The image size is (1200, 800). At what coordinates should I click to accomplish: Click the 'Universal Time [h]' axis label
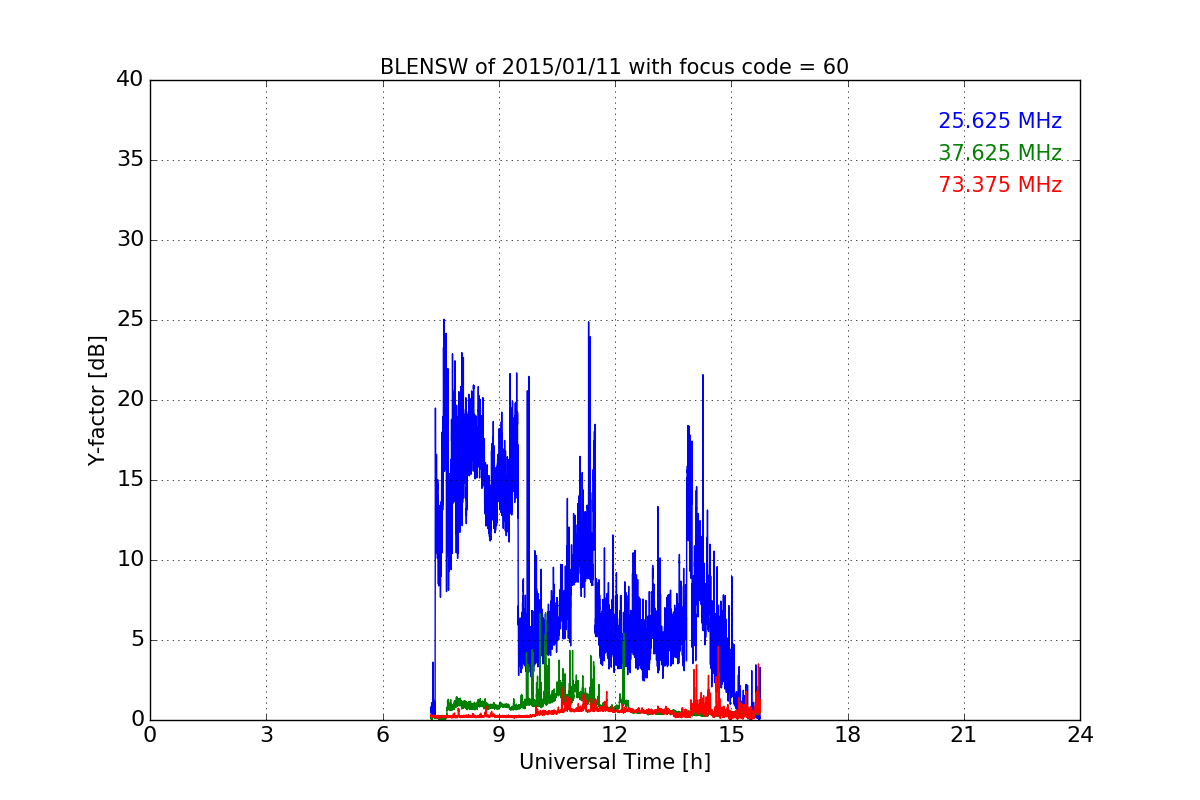[614, 762]
